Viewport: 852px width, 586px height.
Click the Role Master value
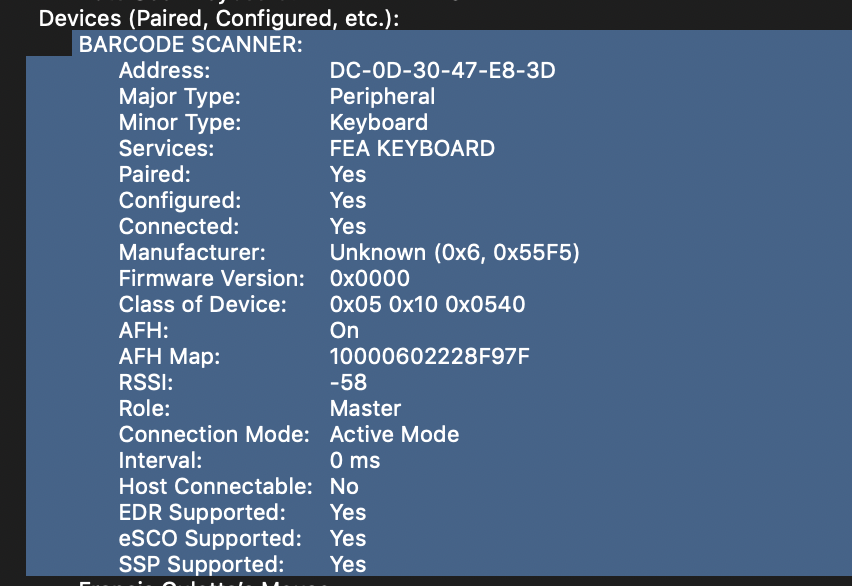pyautogui.click(x=365, y=409)
